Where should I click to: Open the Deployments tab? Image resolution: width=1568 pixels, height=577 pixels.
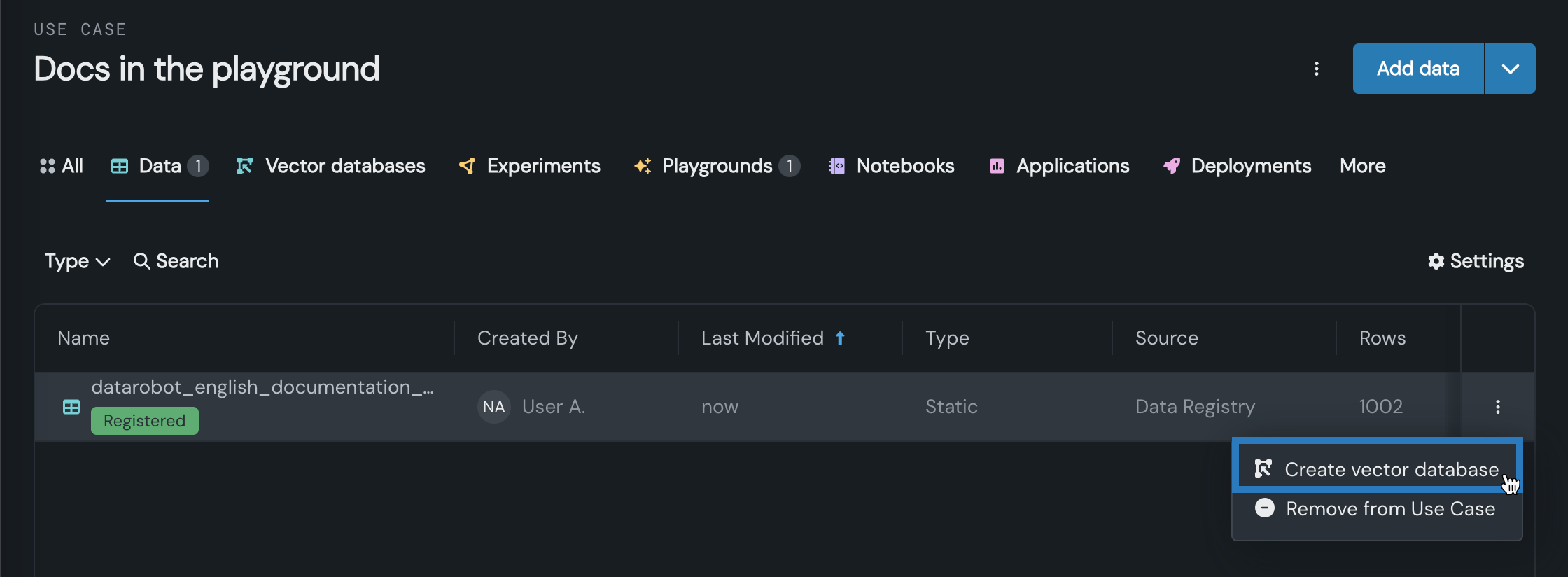tap(1238, 166)
